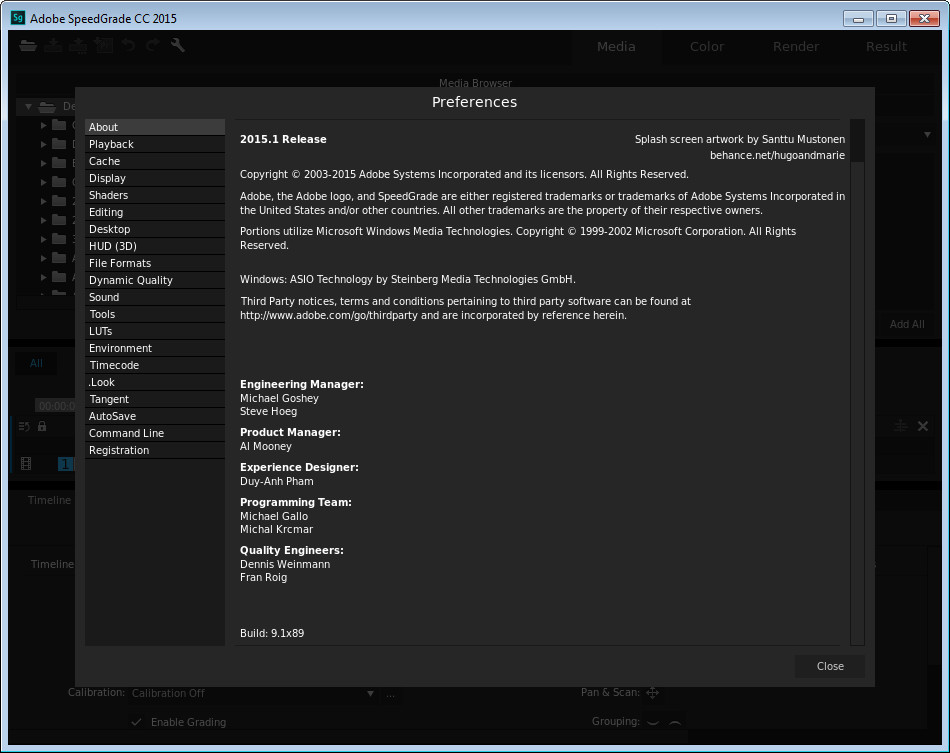
Task: Click the upward curve Grouping icon
Action: pyautogui.click(x=675, y=722)
